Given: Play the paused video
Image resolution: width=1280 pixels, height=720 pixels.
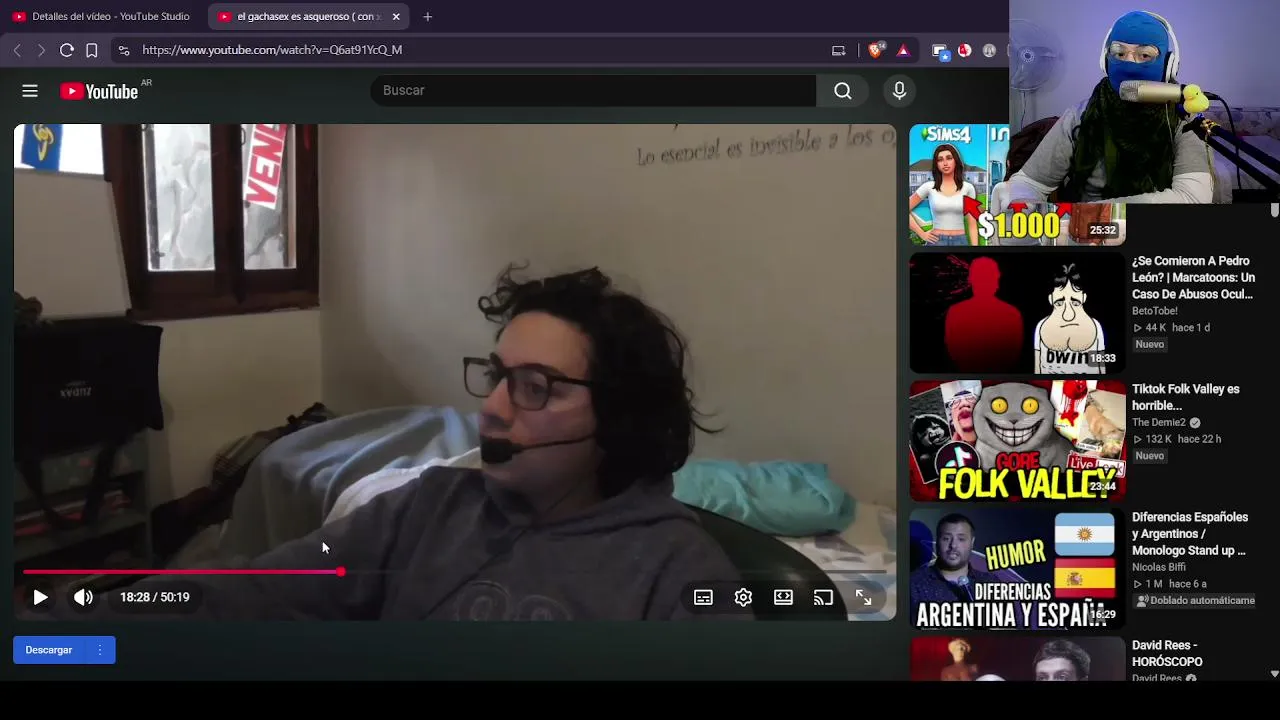Looking at the screenshot, I should point(40,597).
